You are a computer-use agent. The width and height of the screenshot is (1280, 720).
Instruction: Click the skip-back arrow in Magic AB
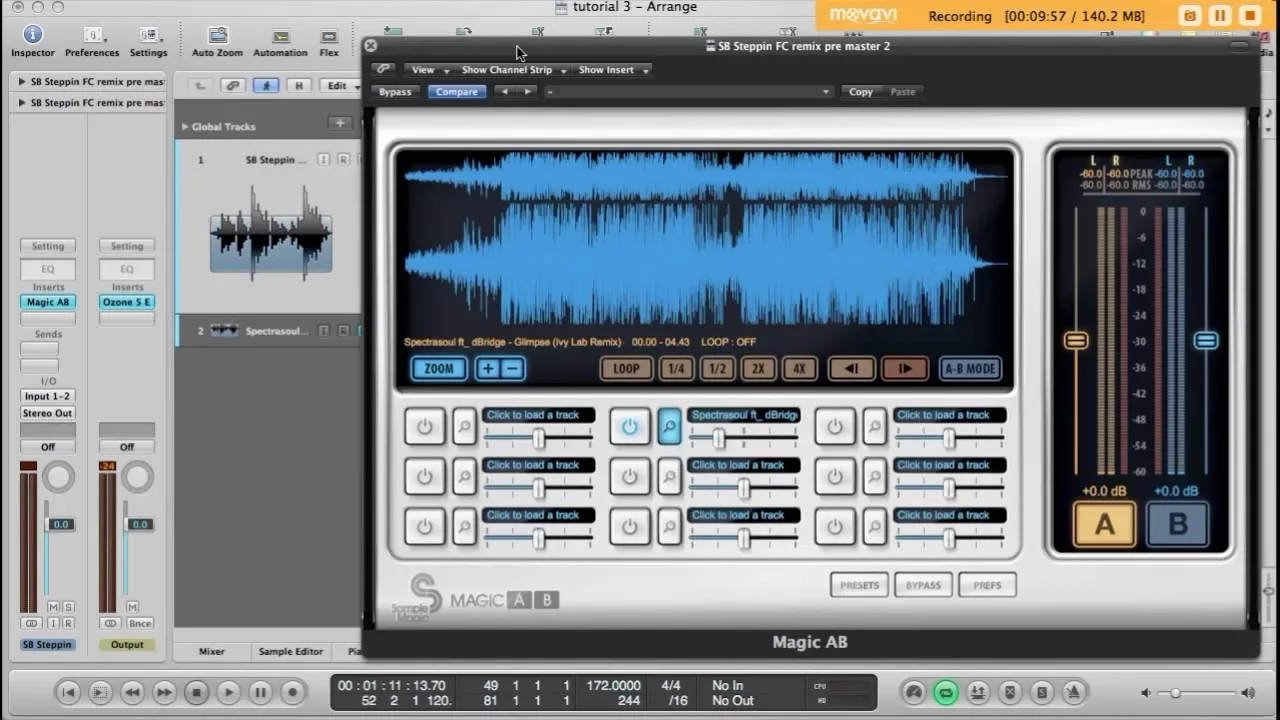pyautogui.click(x=851, y=369)
